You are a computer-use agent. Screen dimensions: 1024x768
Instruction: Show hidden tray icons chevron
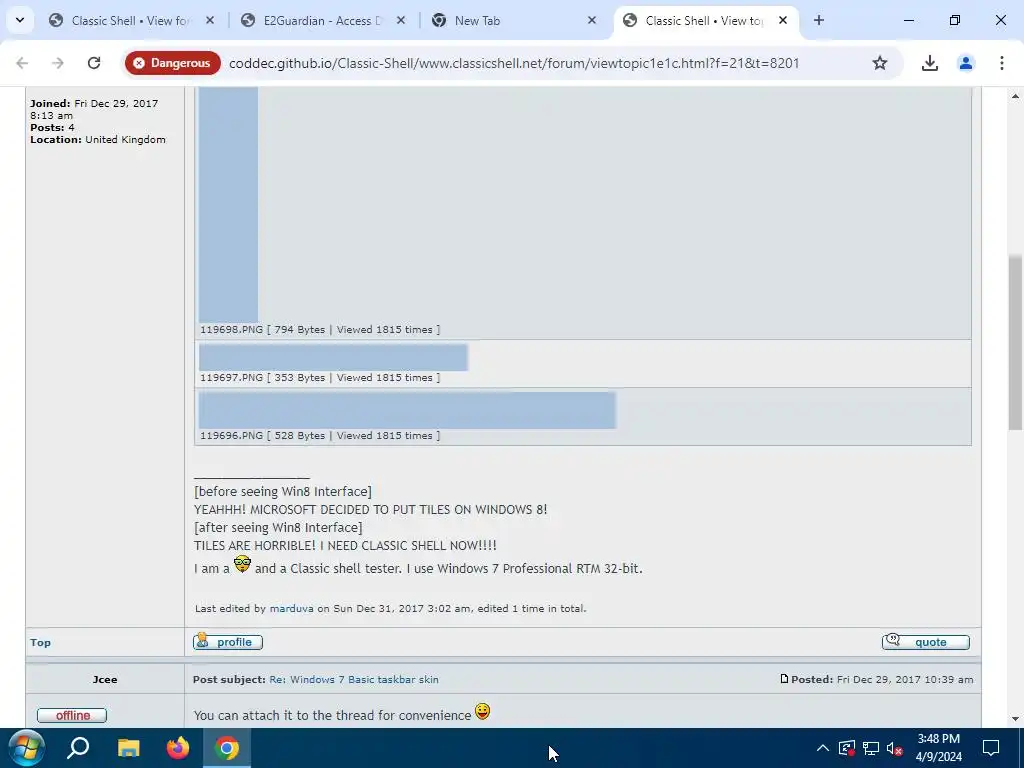pyautogui.click(x=823, y=748)
